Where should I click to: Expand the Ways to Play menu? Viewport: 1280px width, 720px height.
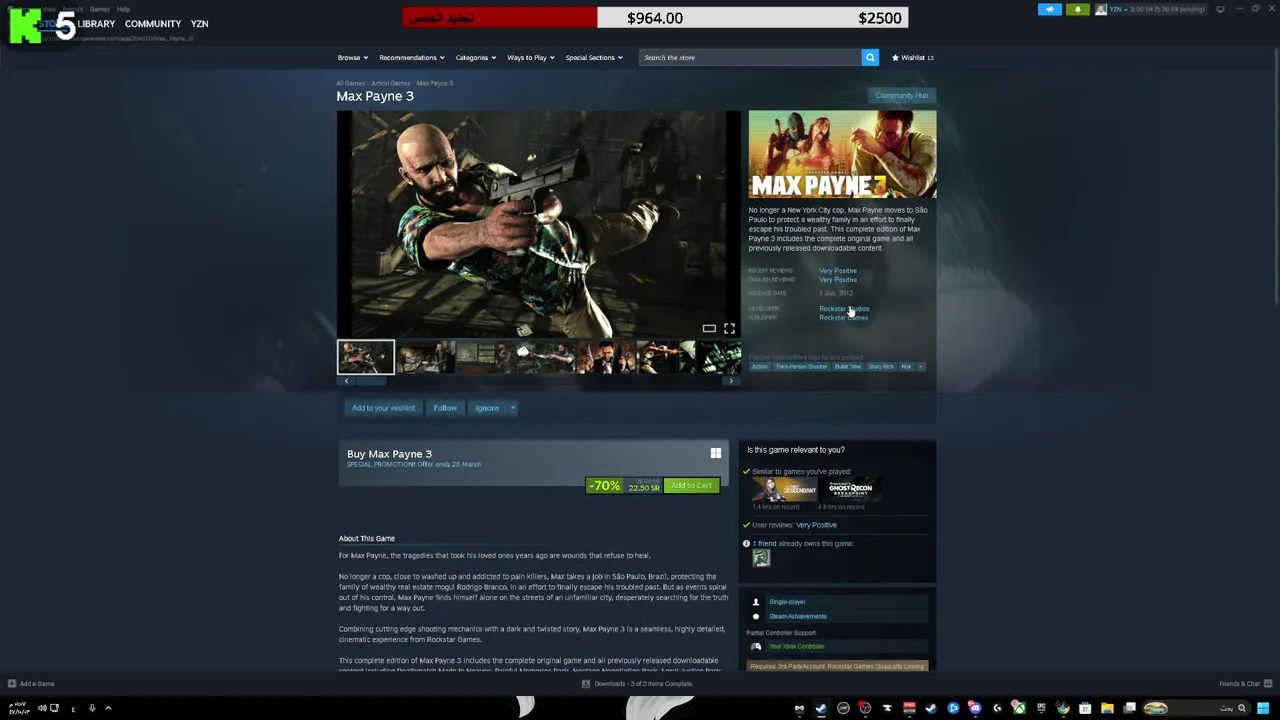click(530, 57)
